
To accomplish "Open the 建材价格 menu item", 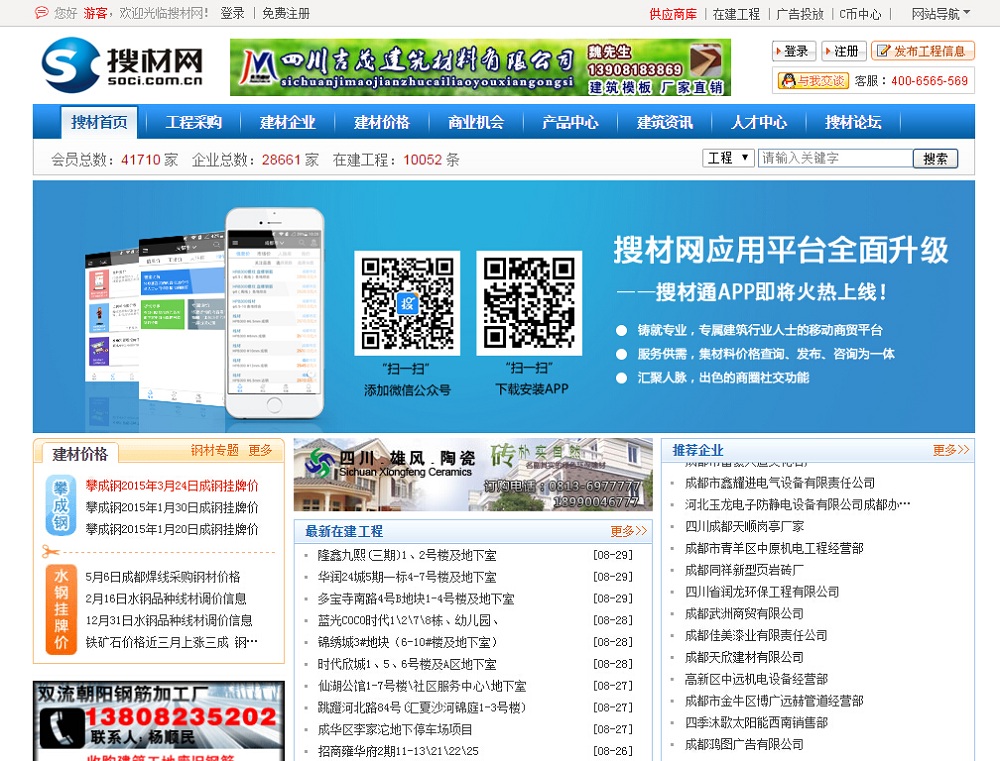I will [x=381, y=122].
